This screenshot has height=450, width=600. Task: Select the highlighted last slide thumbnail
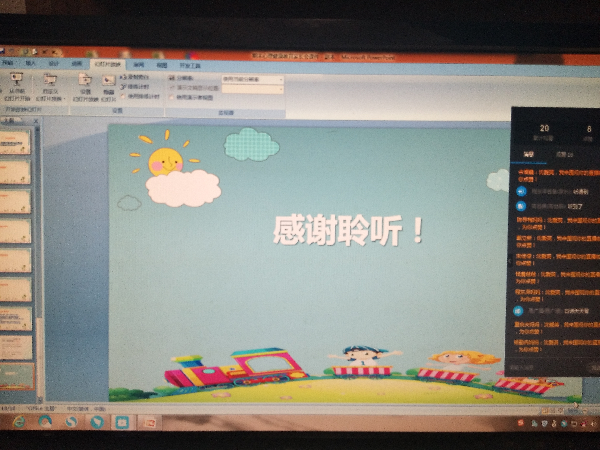17,376
